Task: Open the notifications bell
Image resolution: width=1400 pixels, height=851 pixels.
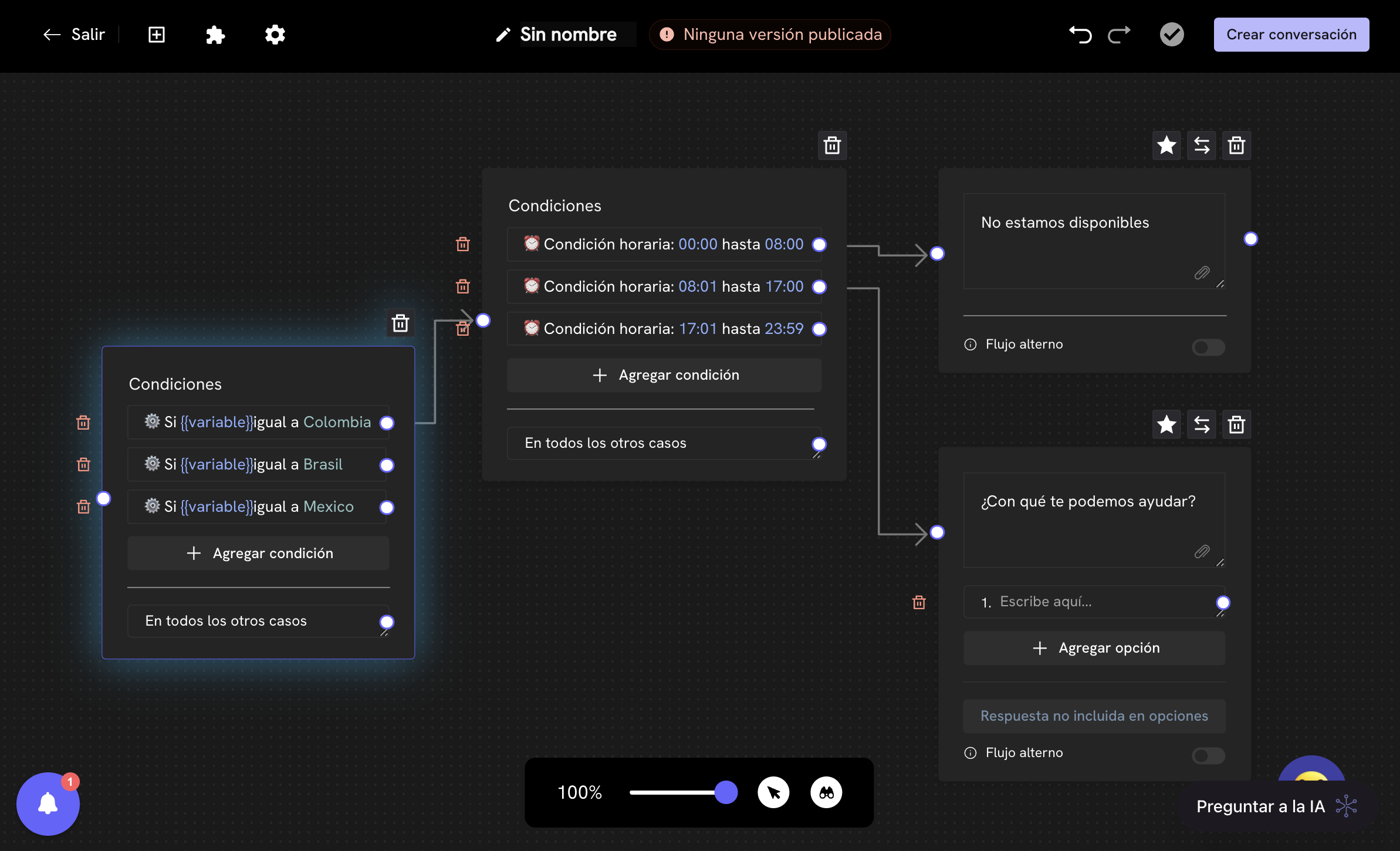Action: (48, 803)
